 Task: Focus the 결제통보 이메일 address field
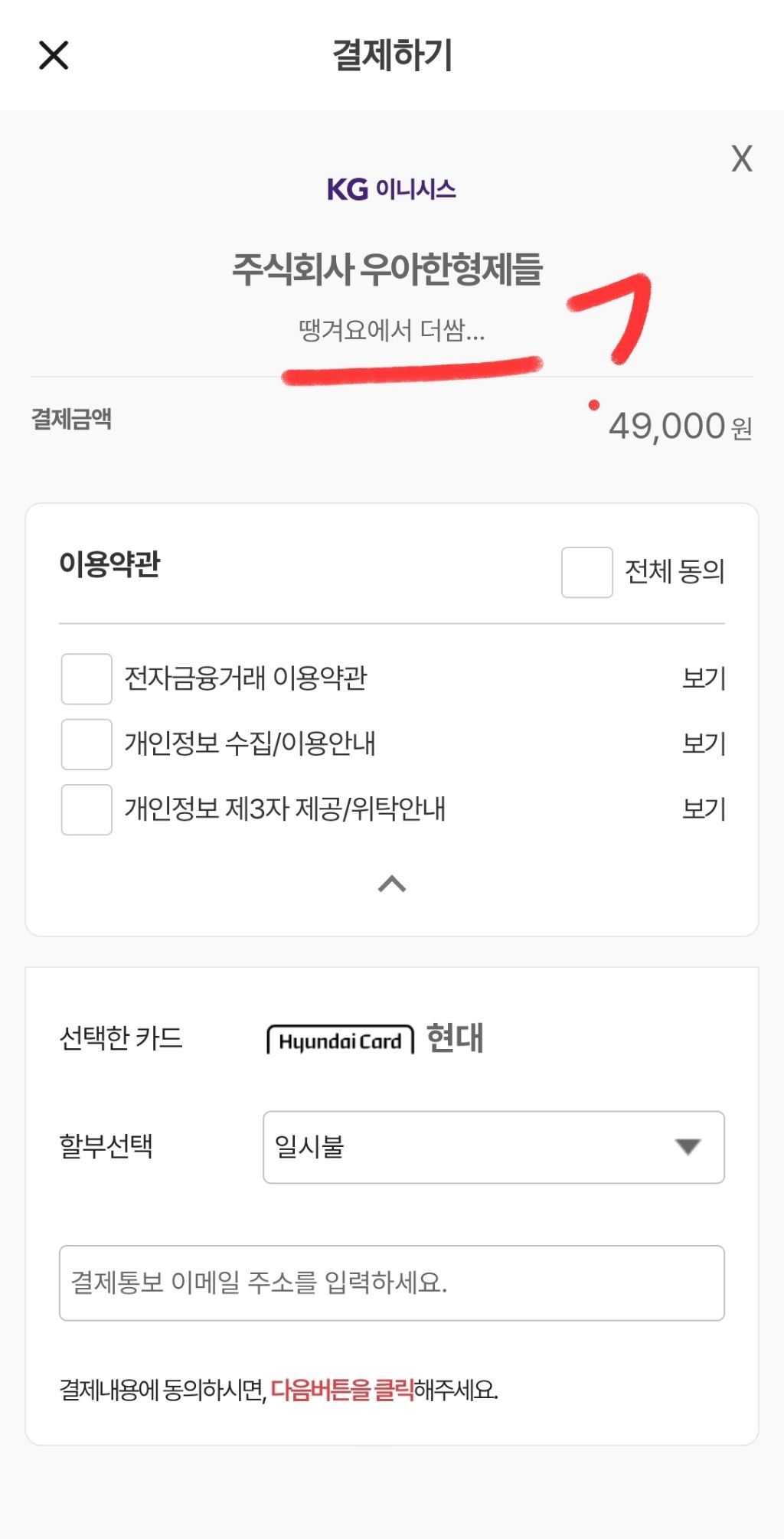391,1282
